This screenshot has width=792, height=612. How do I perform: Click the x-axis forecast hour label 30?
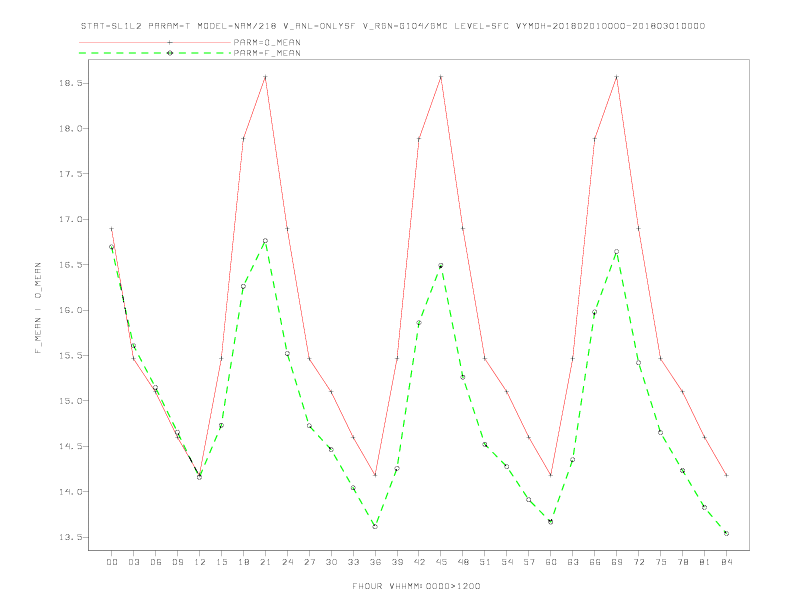331,562
